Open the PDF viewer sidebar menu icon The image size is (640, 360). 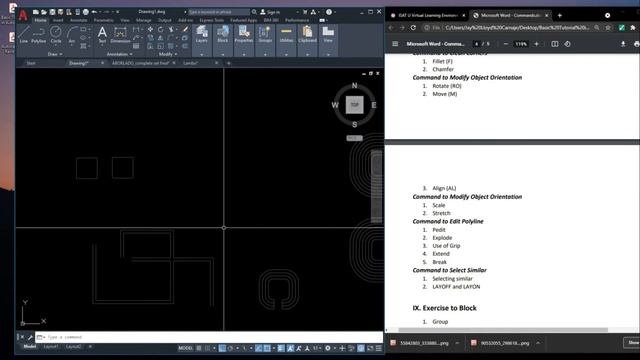[x=395, y=44]
